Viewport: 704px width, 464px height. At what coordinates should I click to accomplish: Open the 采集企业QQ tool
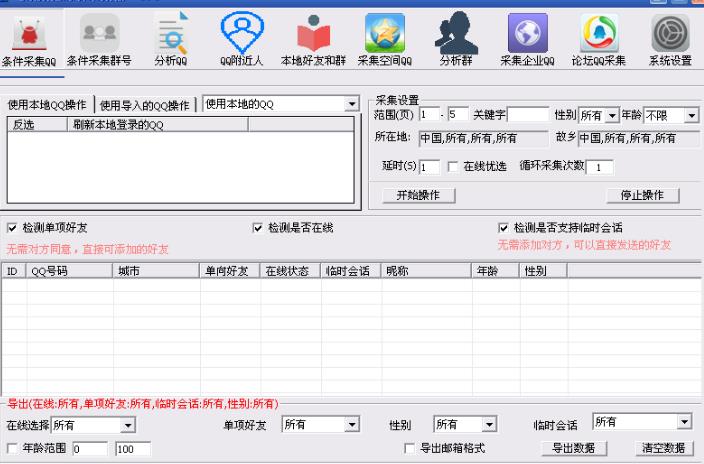pos(528,41)
